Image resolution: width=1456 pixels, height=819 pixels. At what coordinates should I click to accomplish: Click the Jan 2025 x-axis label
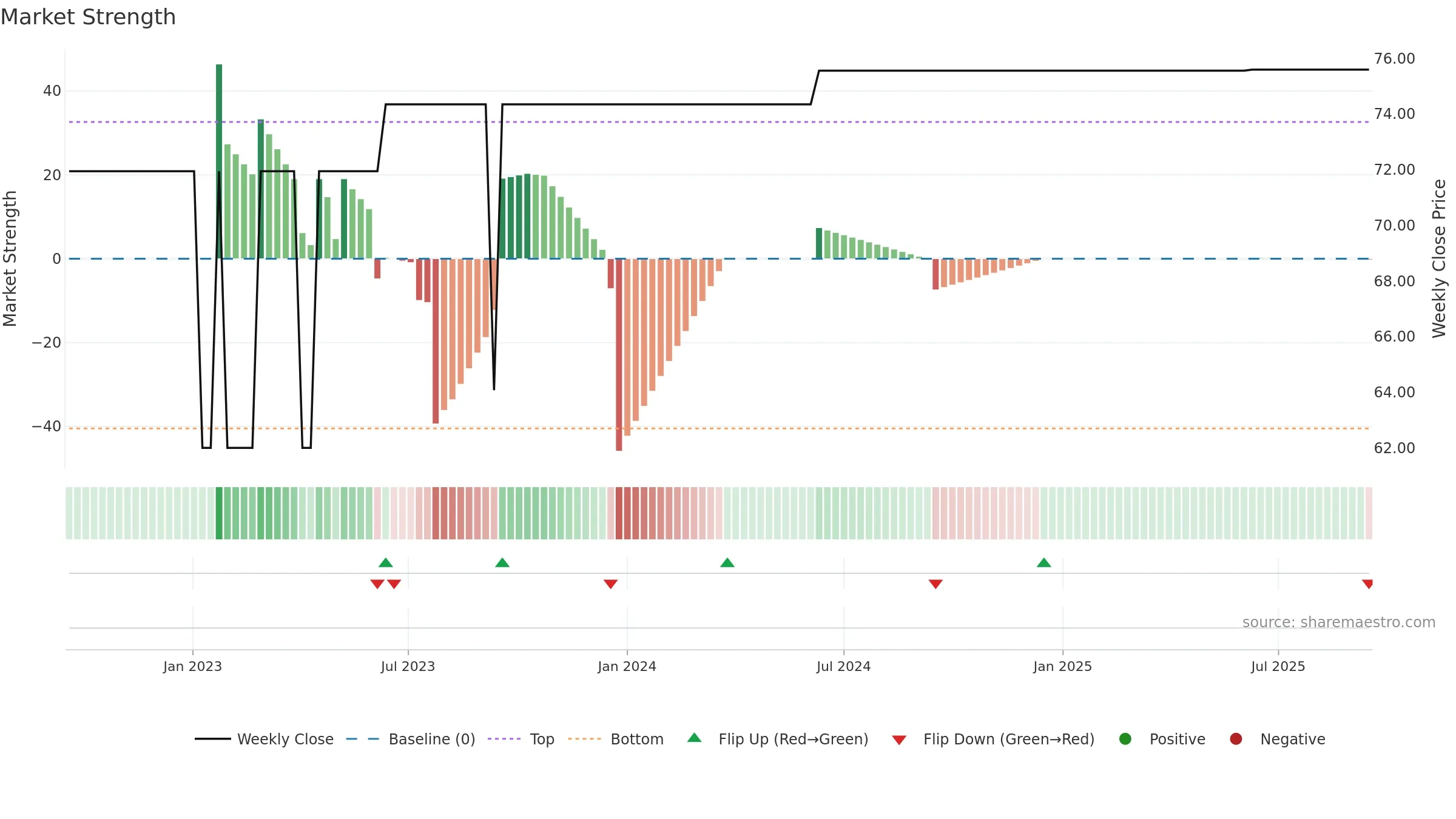pos(1062,666)
